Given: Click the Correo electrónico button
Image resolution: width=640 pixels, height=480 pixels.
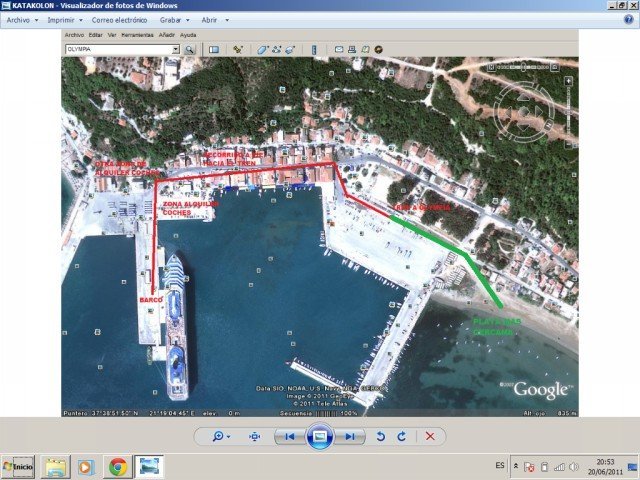Looking at the screenshot, I should [119, 20].
